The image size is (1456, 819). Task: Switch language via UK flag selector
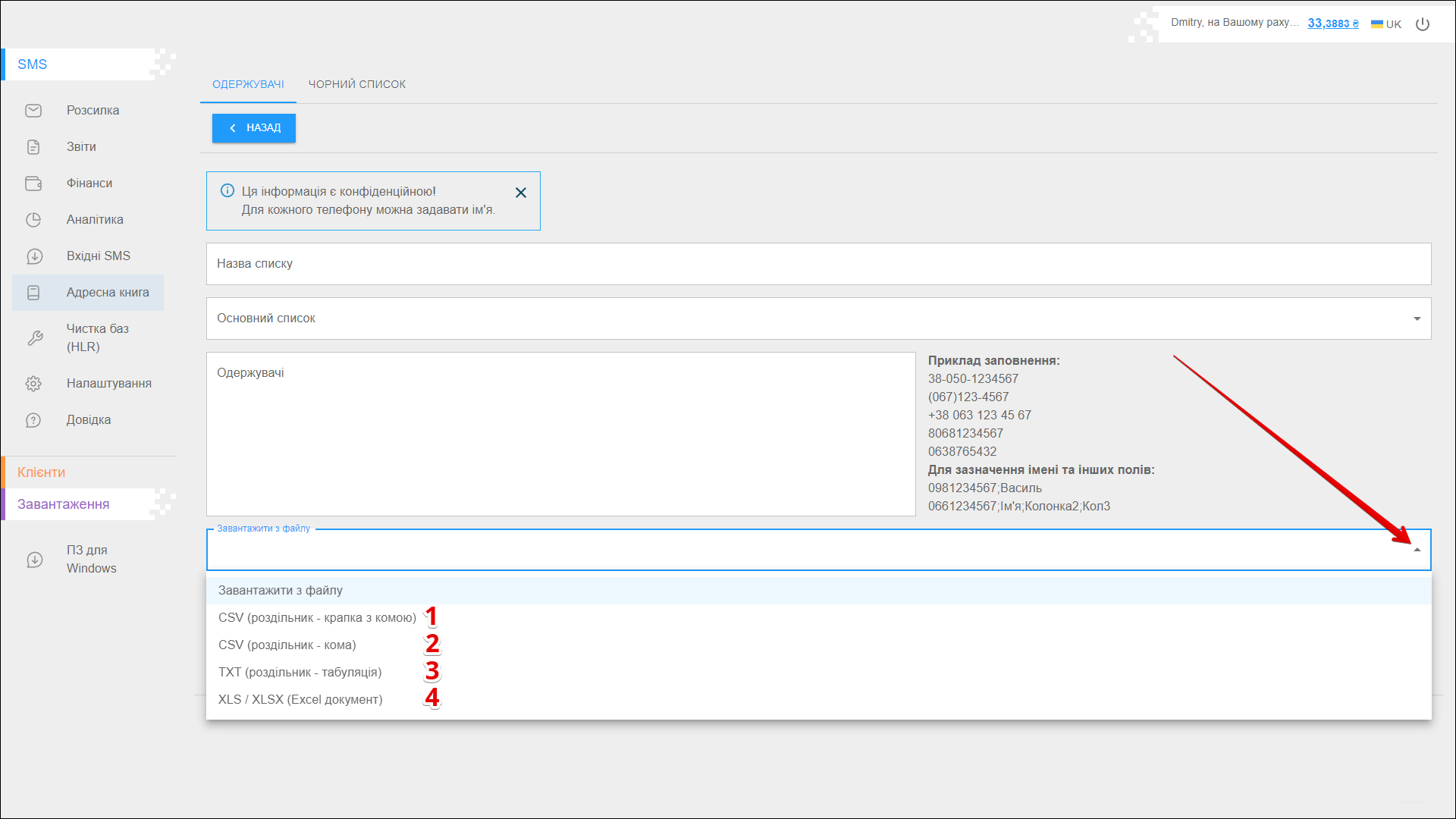click(x=1386, y=24)
